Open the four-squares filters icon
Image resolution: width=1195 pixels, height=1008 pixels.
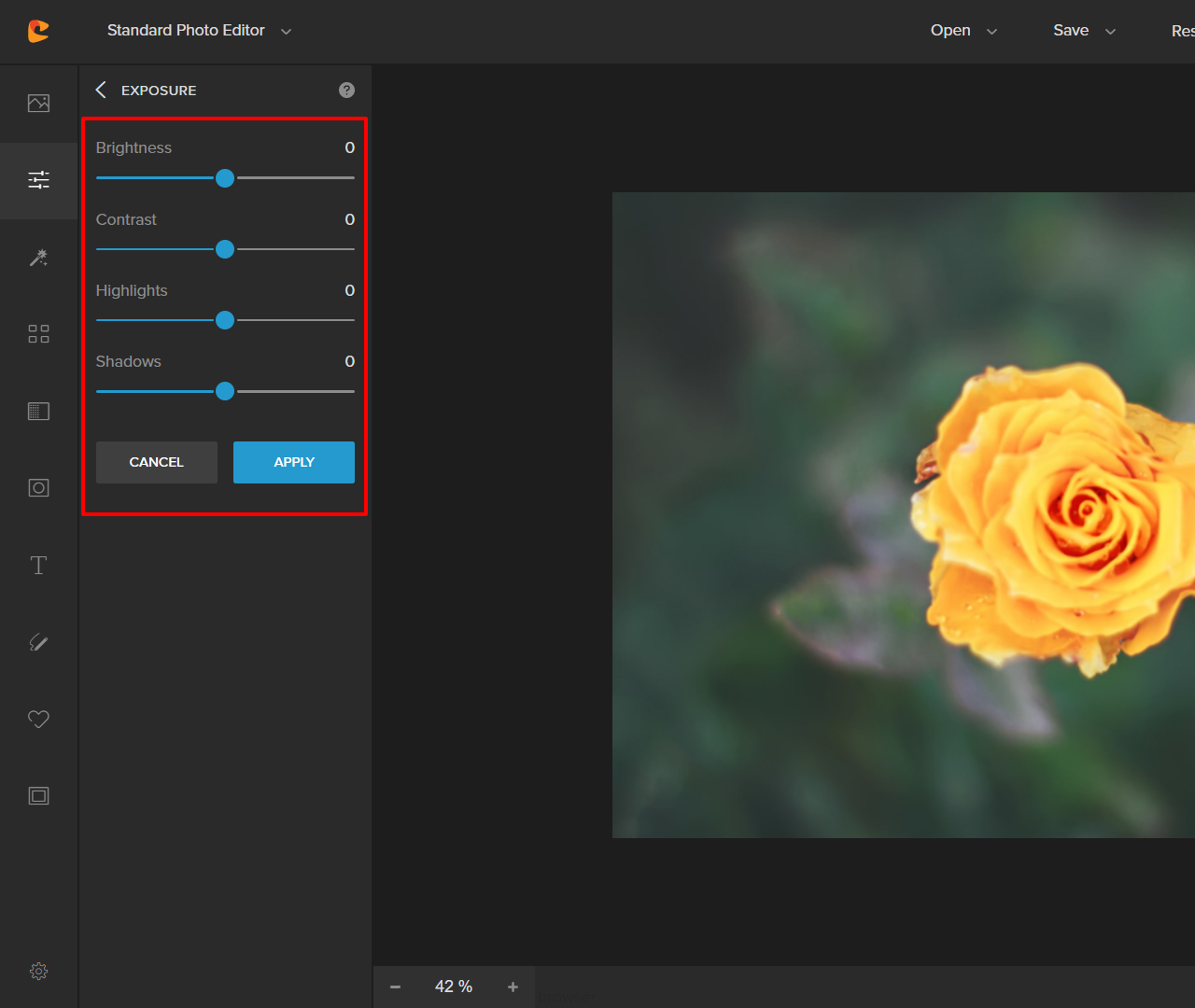(38, 334)
